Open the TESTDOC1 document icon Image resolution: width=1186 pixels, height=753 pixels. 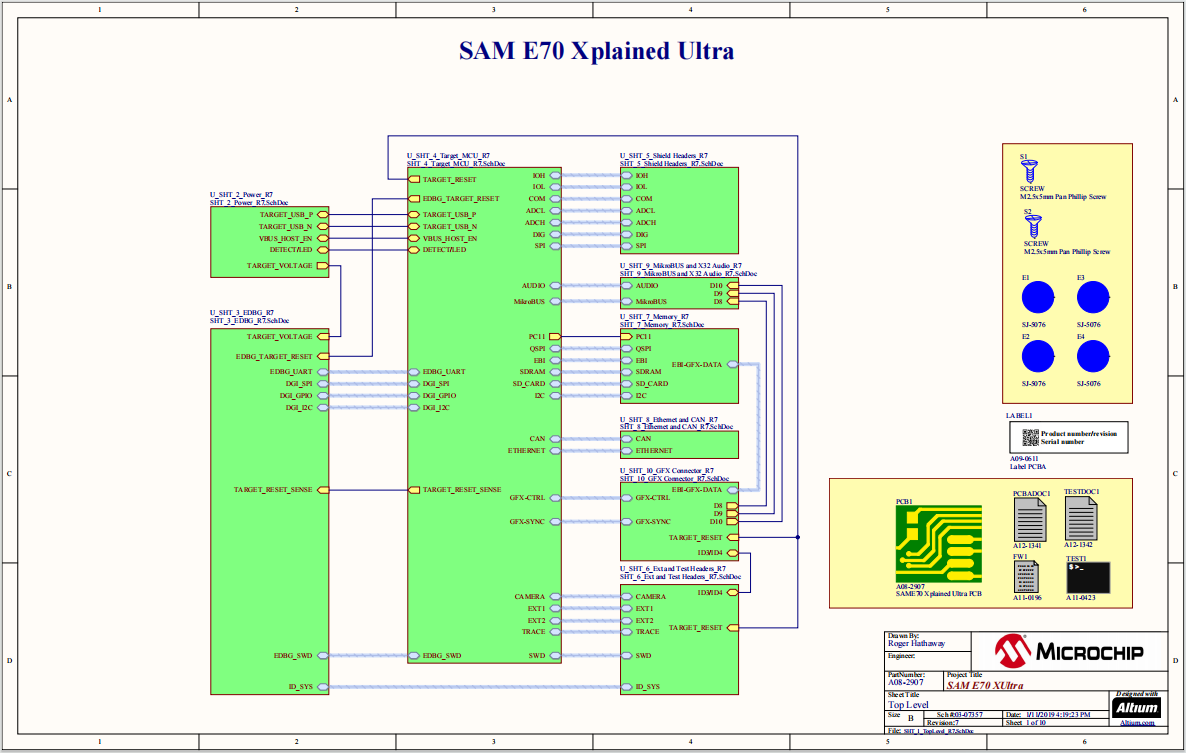tap(1081, 519)
